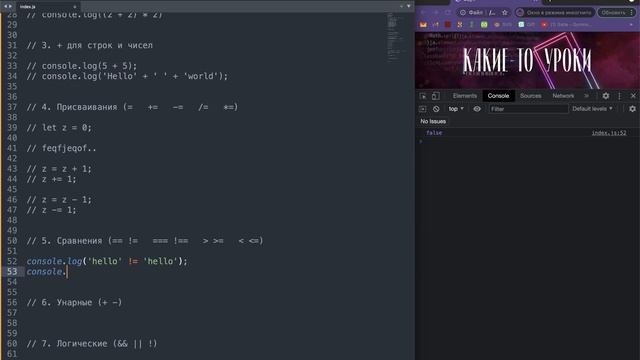Open the DevTools three-dot customize menu

click(620, 96)
